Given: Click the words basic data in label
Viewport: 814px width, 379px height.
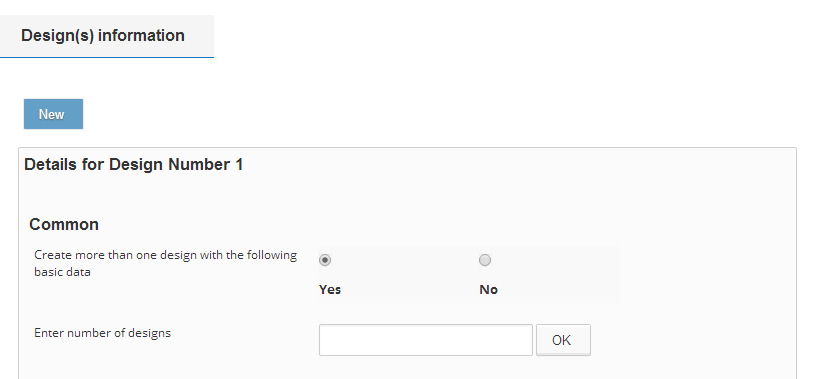Looking at the screenshot, I should click(62, 272).
